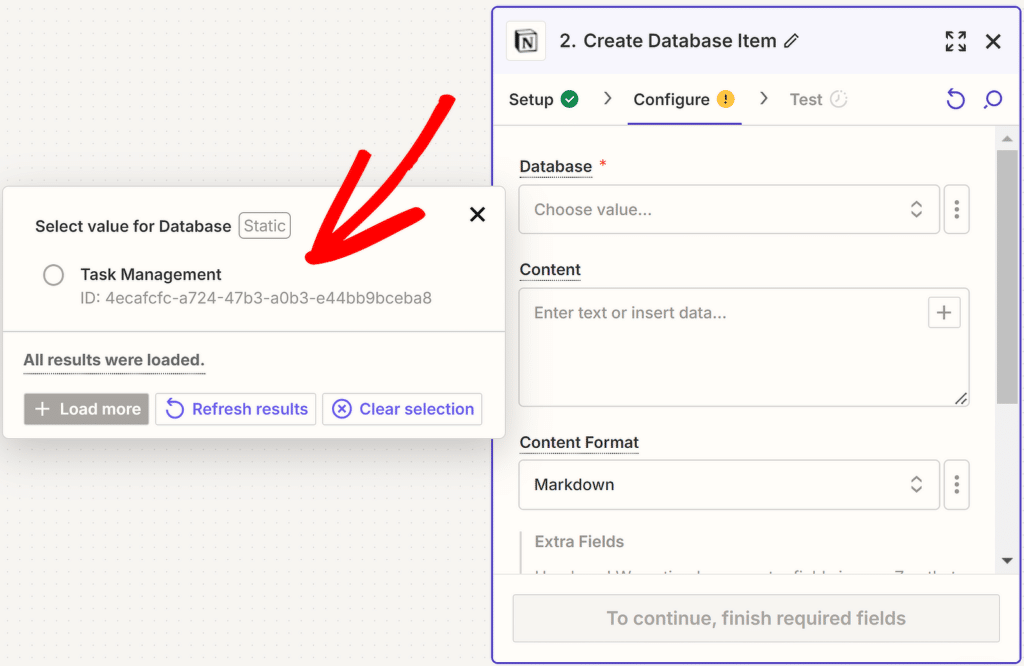Expand the step panel to fullscreen
Screen dimensions: 1024x666
pos(955,41)
